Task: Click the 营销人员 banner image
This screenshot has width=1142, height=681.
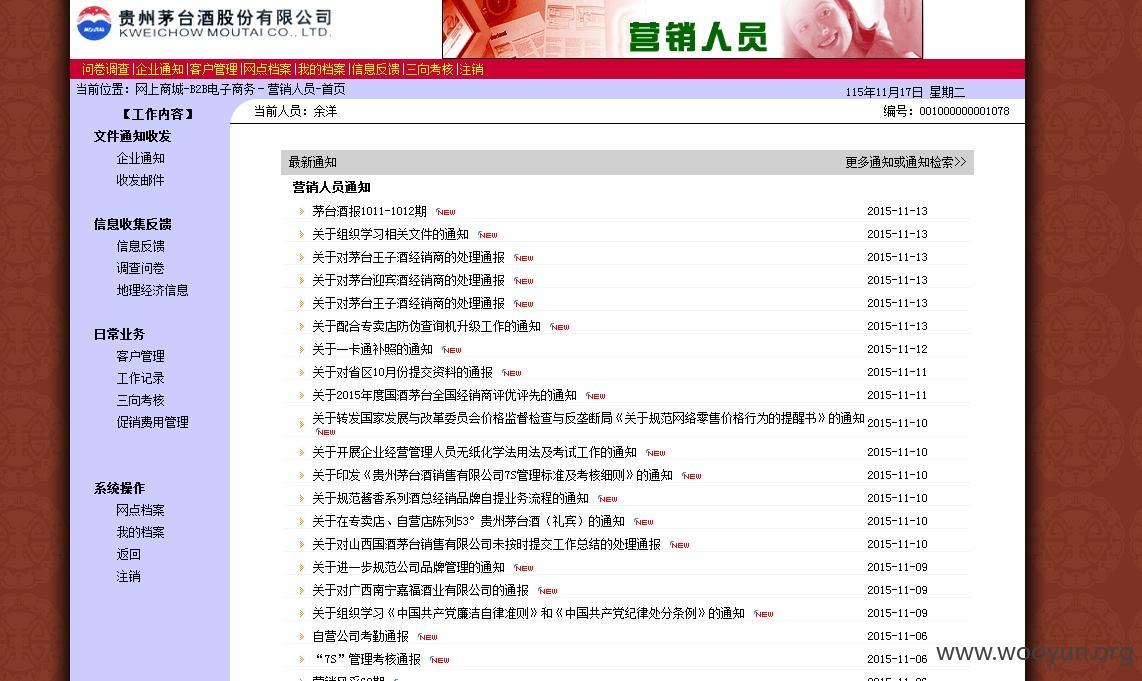Action: (x=682, y=29)
